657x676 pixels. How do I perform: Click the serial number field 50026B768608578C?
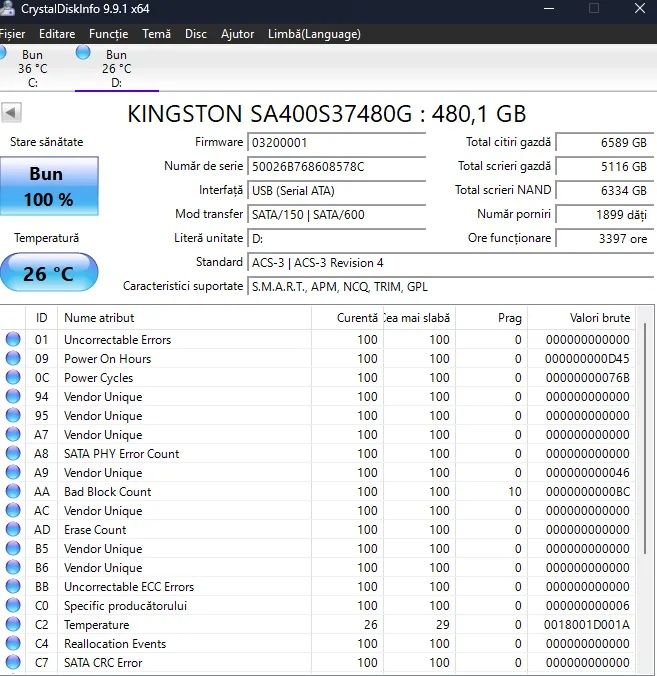point(337,166)
